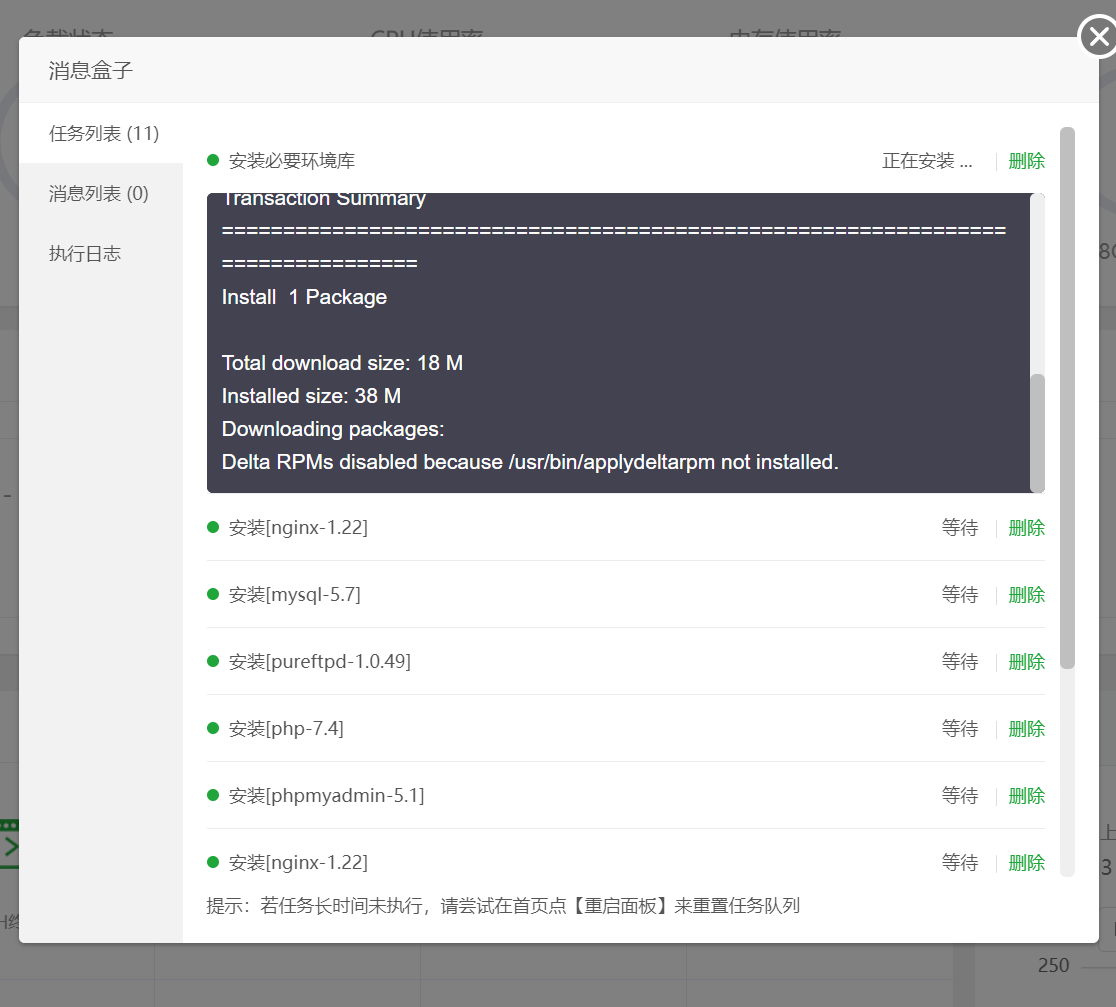Click the 重启面板 hint text at bottom
Image resolution: width=1116 pixels, height=1007 pixels.
pyautogui.click(x=621, y=906)
